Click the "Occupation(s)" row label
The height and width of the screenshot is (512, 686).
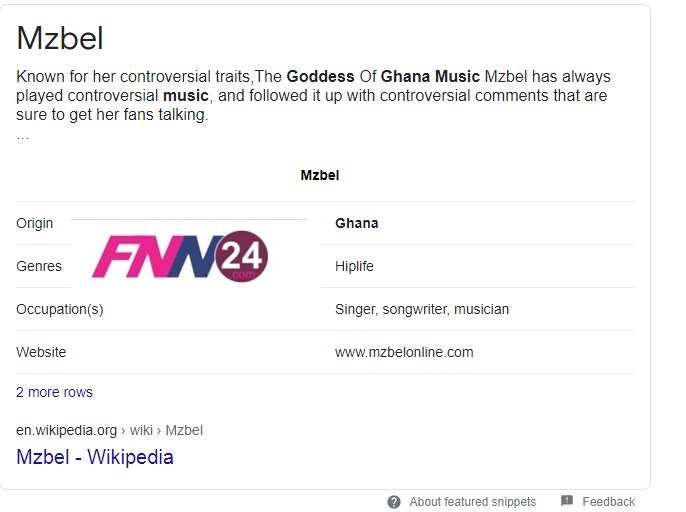coord(60,309)
